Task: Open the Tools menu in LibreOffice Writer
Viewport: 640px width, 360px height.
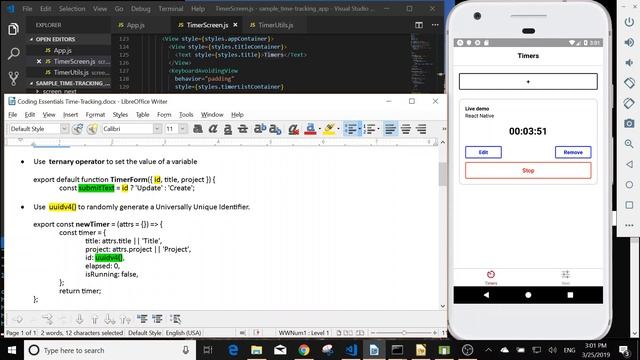Action: [186, 115]
